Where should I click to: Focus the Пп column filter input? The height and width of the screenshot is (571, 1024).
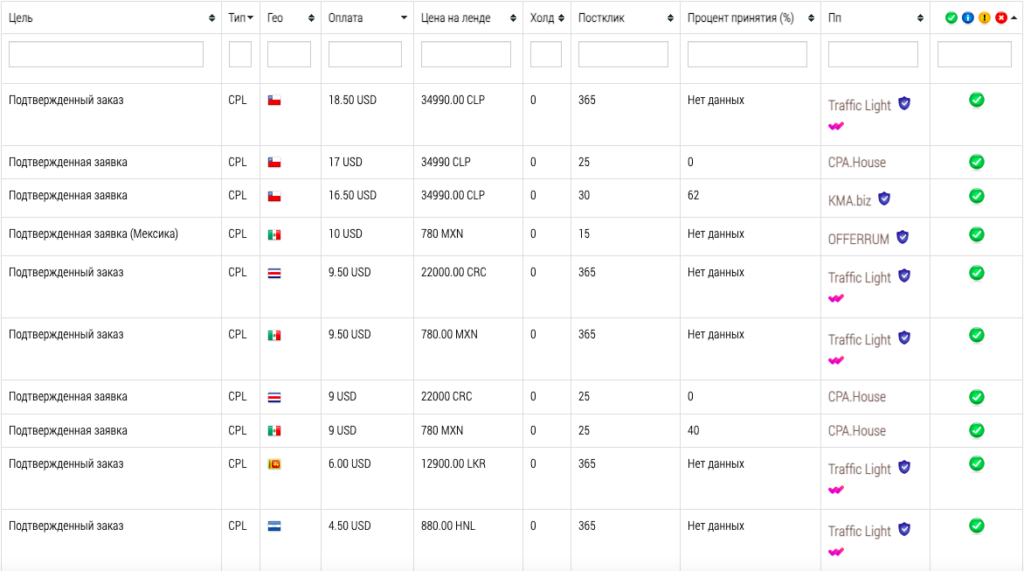tap(875, 54)
